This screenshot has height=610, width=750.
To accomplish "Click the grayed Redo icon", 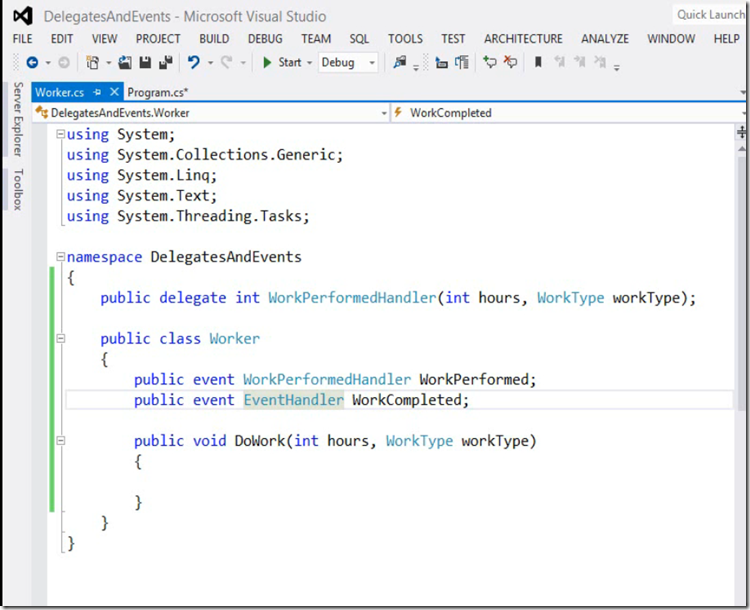I will [x=226, y=62].
